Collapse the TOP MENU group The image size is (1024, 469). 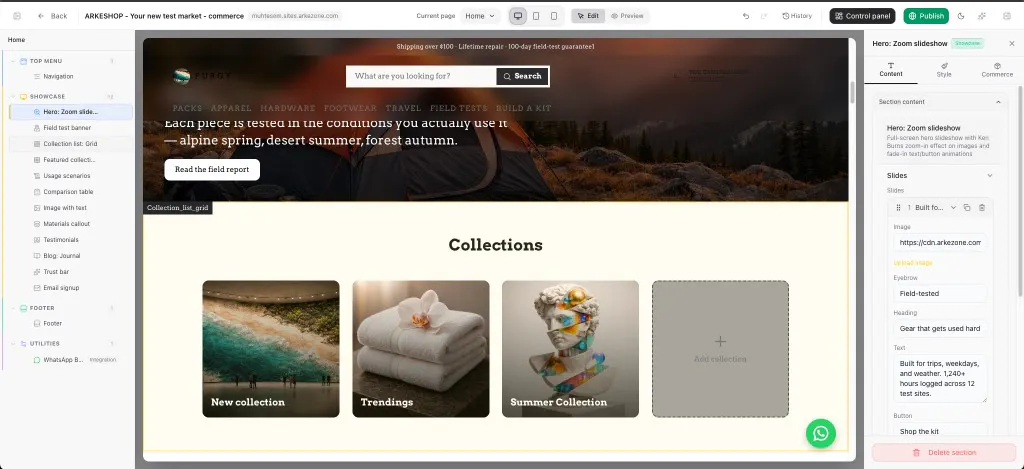(13, 61)
